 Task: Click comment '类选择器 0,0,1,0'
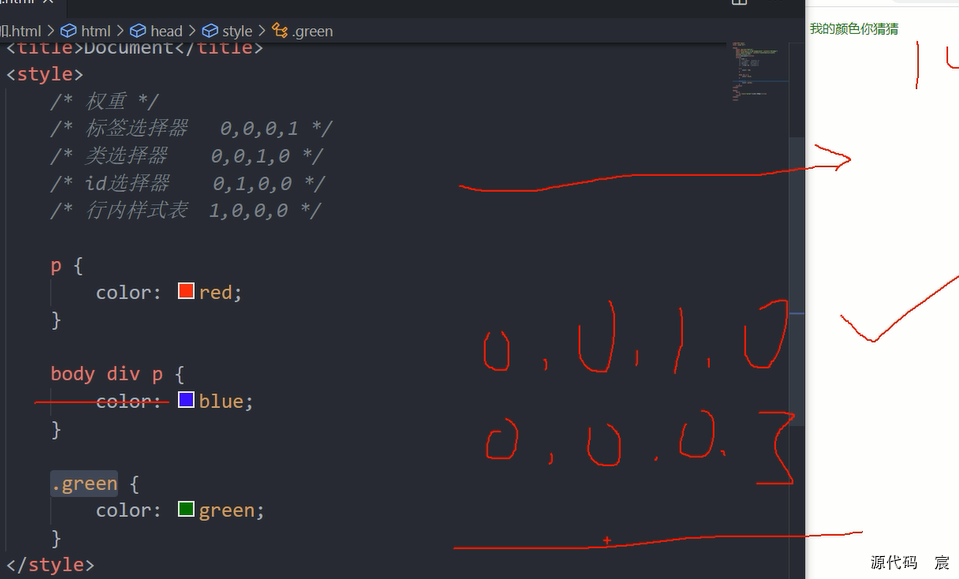(x=187, y=156)
